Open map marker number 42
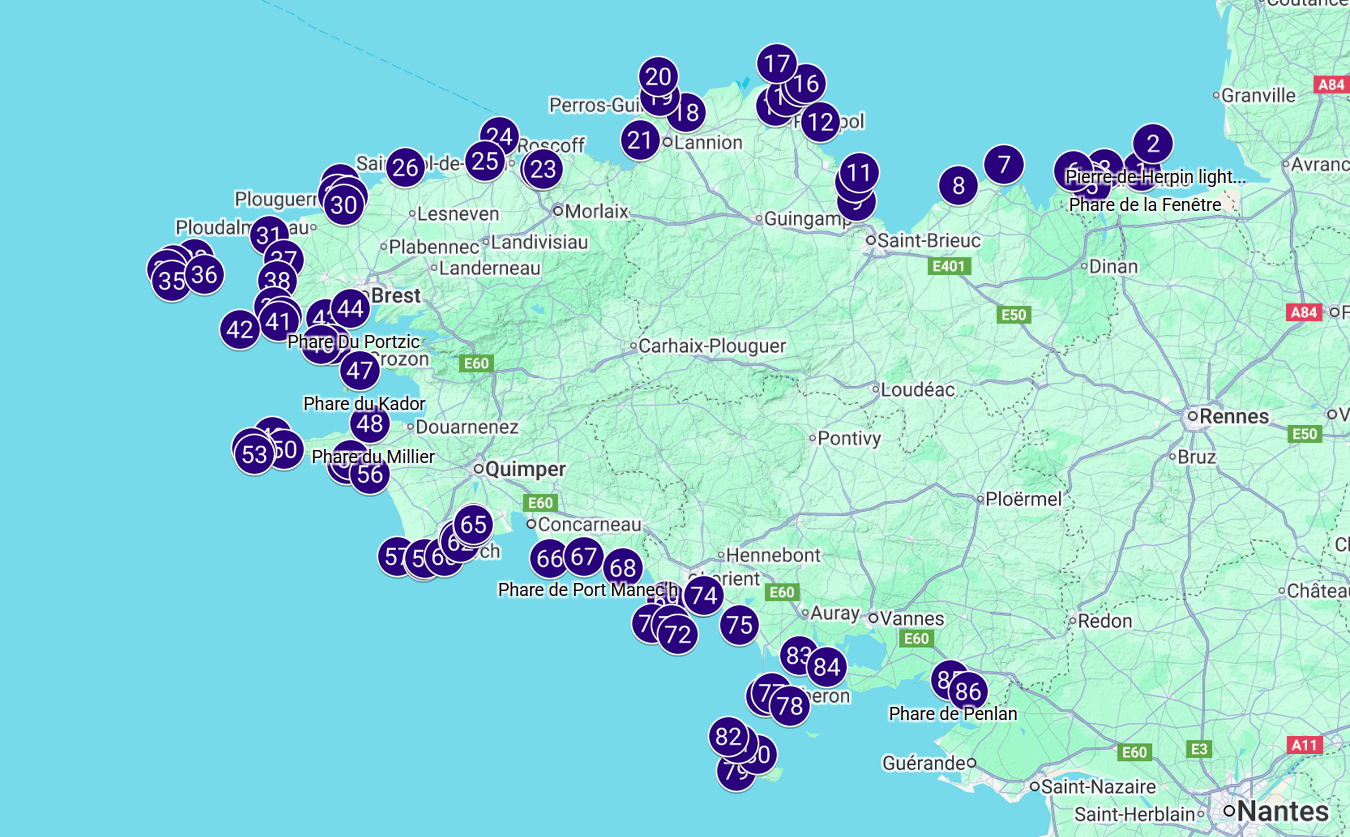 tap(240, 329)
